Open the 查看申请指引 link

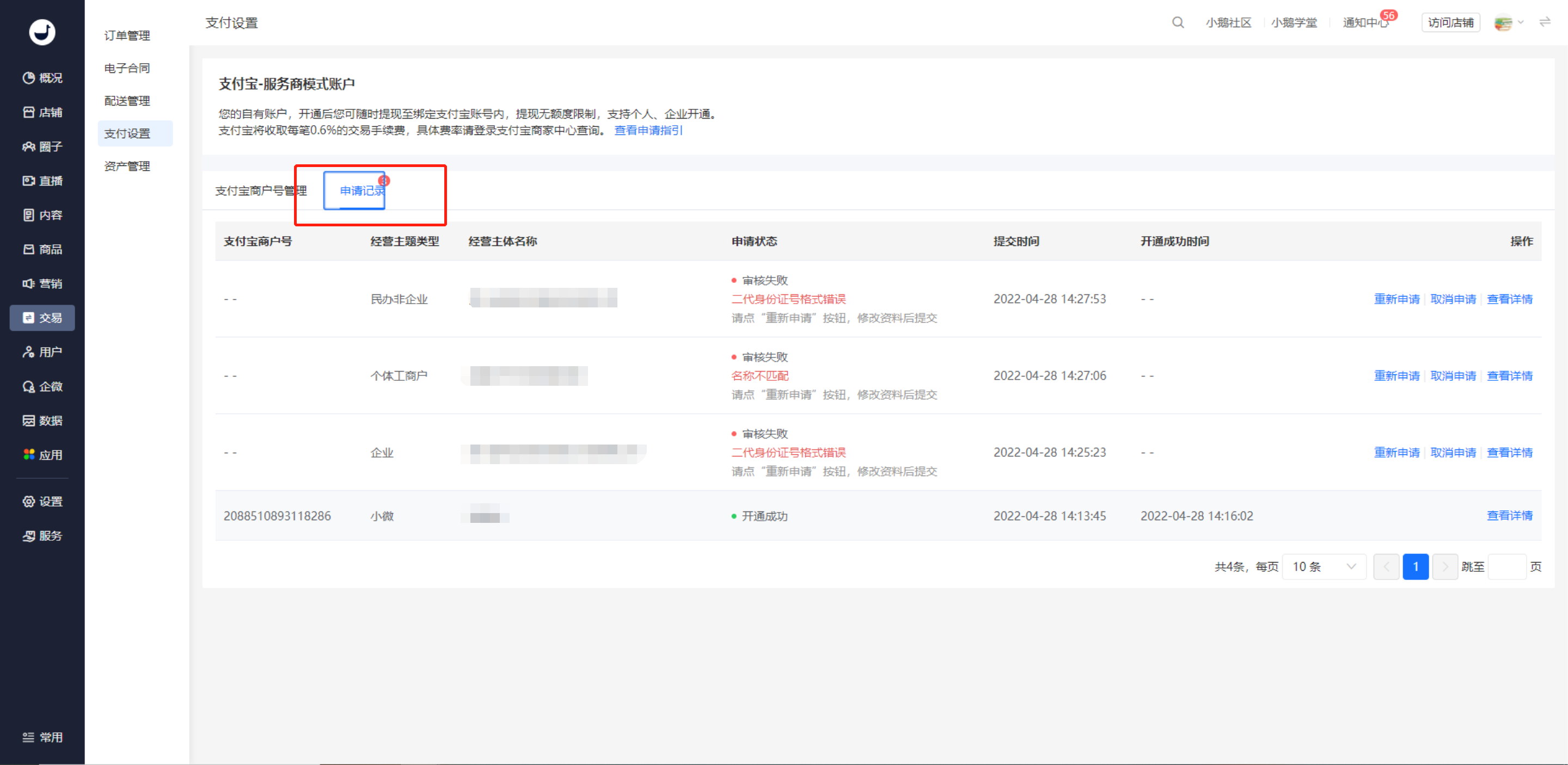tap(648, 130)
